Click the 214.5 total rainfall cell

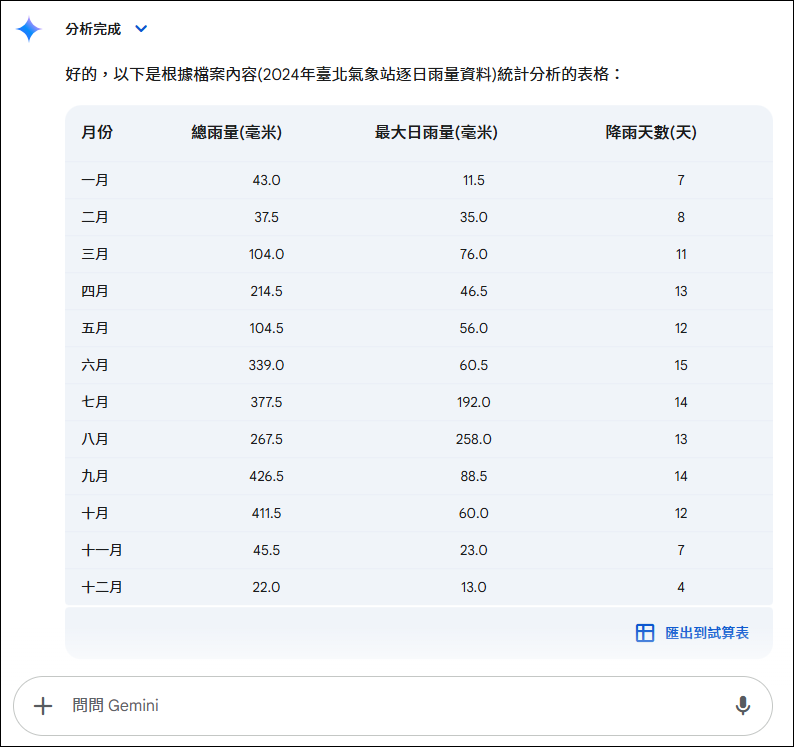tap(266, 291)
